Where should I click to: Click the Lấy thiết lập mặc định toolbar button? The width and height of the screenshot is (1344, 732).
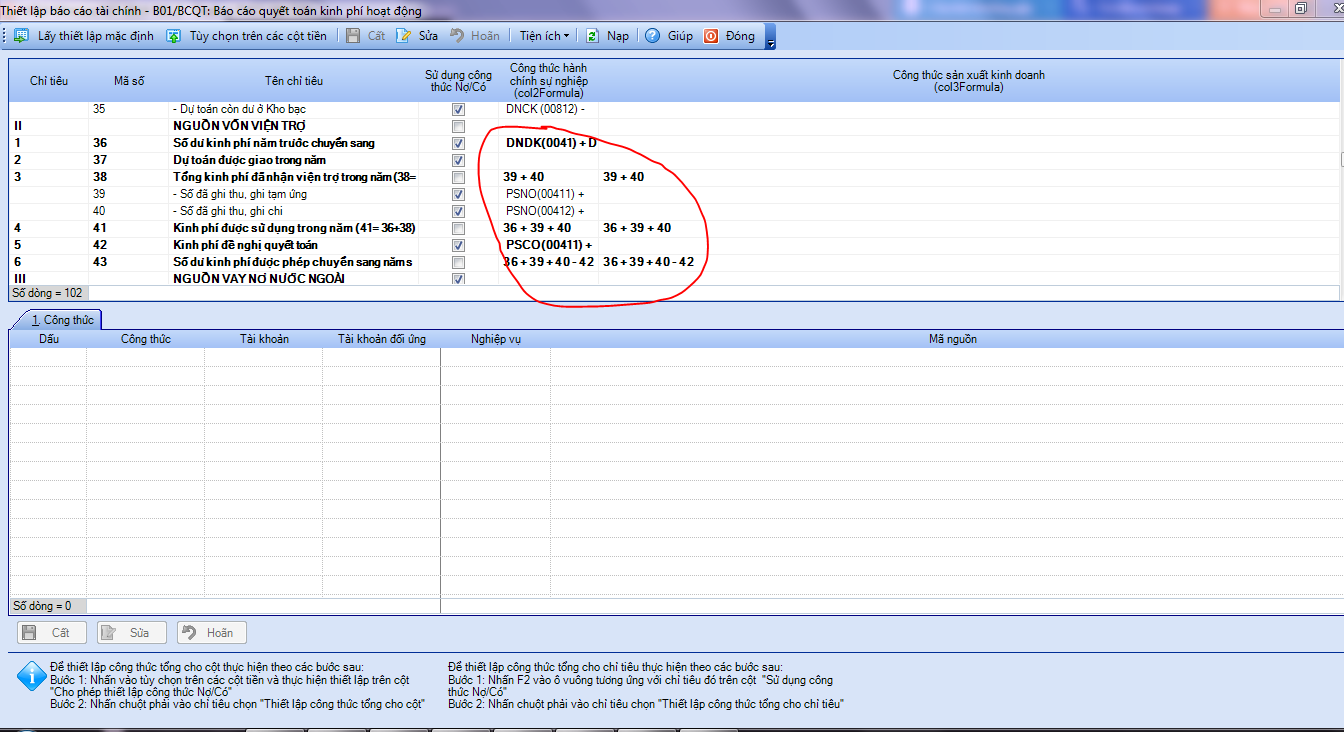point(84,36)
